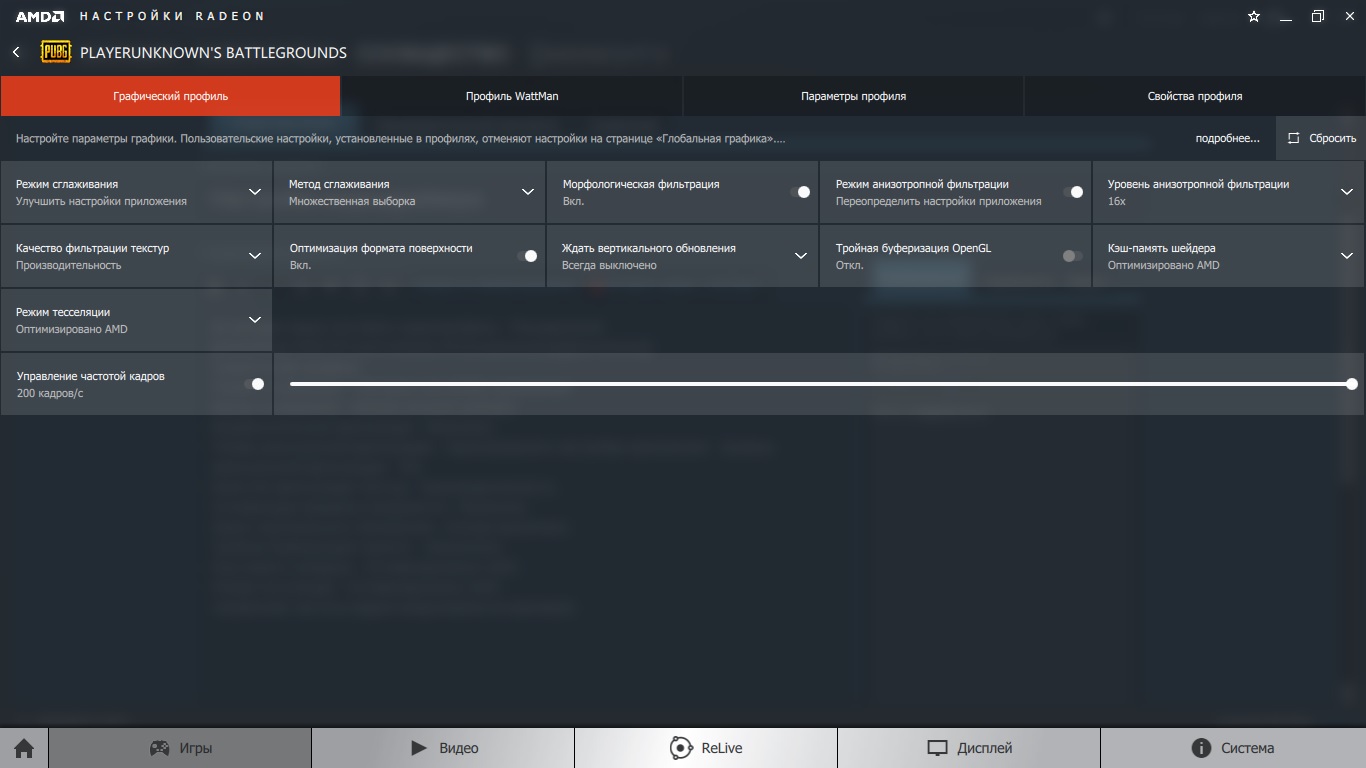Expand Режим тесселяции dropdown
The width and height of the screenshot is (1366, 768).
(255, 320)
